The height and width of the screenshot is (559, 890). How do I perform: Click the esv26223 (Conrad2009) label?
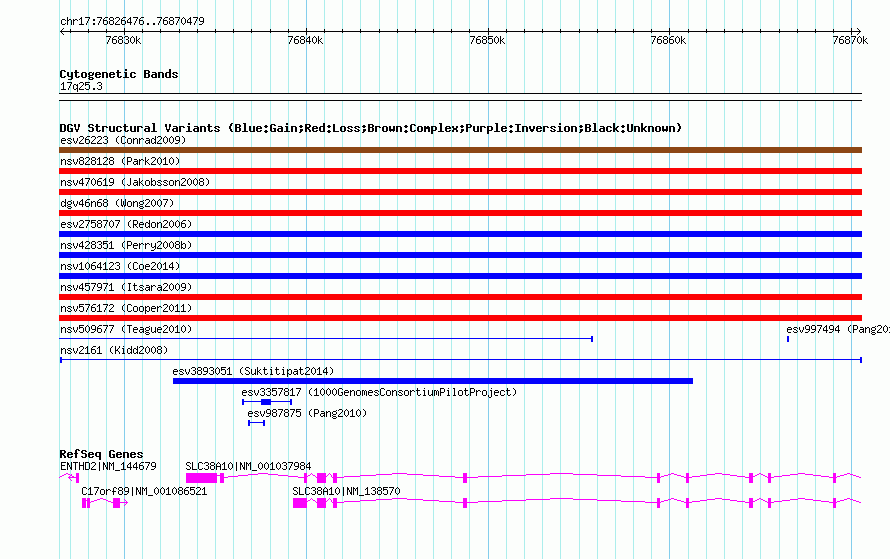click(123, 140)
